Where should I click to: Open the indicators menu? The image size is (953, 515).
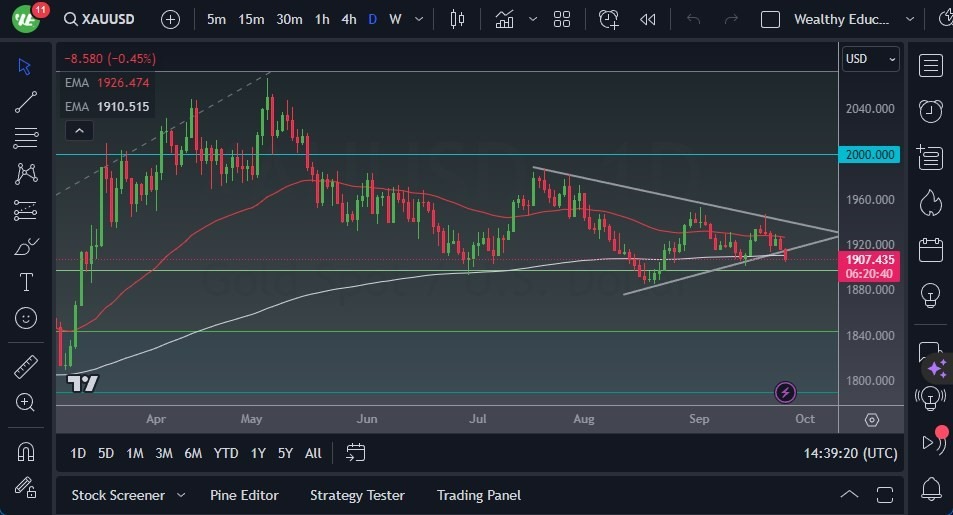(504, 19)
